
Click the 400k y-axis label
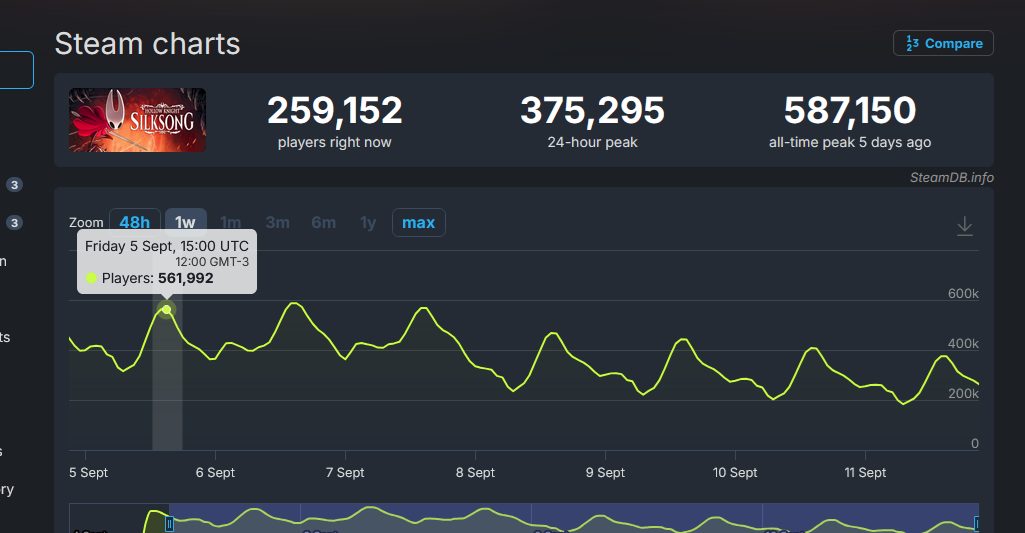[x=963, y=343]
